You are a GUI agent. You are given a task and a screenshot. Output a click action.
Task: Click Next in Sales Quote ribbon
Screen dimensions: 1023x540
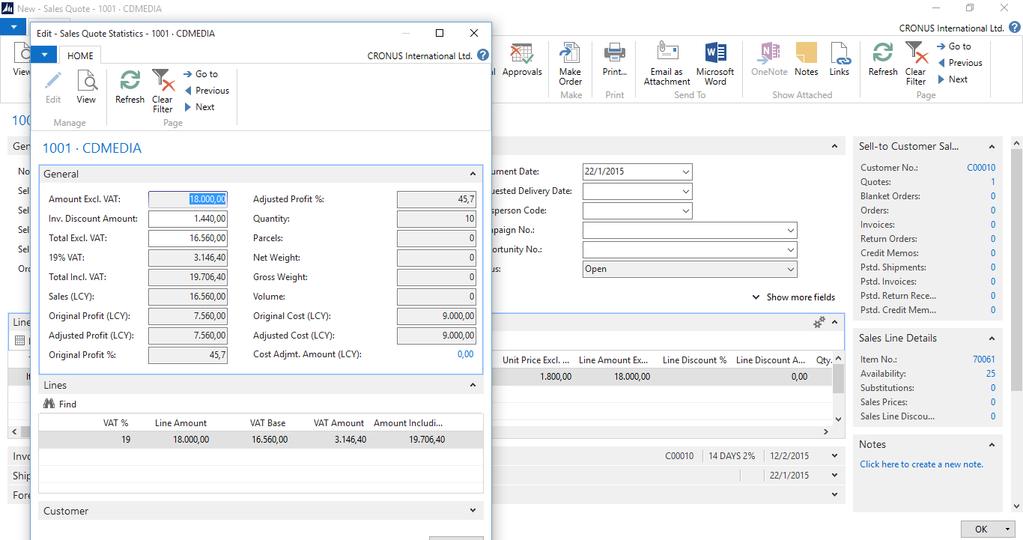[x=953, y=79]
